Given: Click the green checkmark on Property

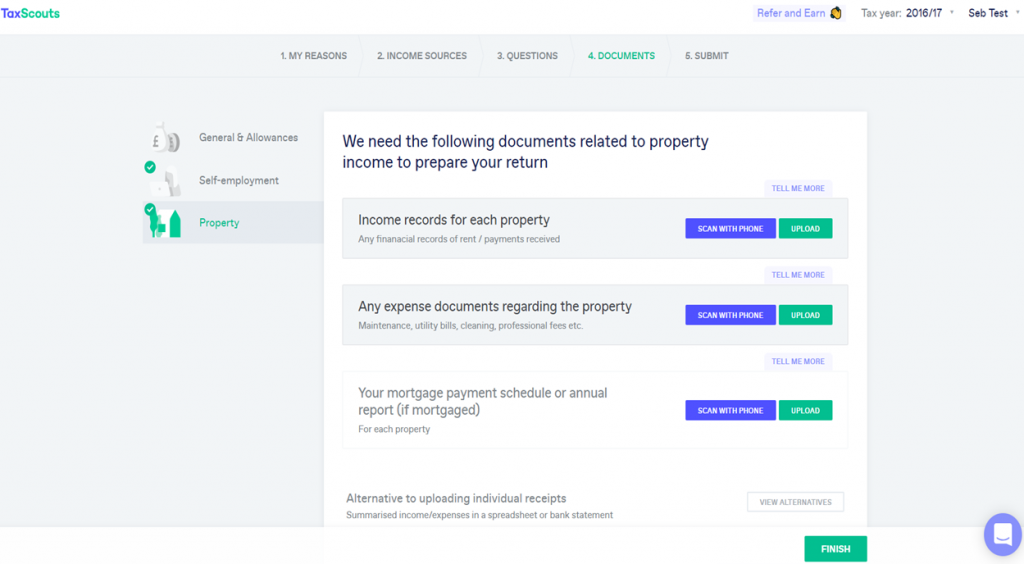Looking at the screenshot, I should [150, 210].
